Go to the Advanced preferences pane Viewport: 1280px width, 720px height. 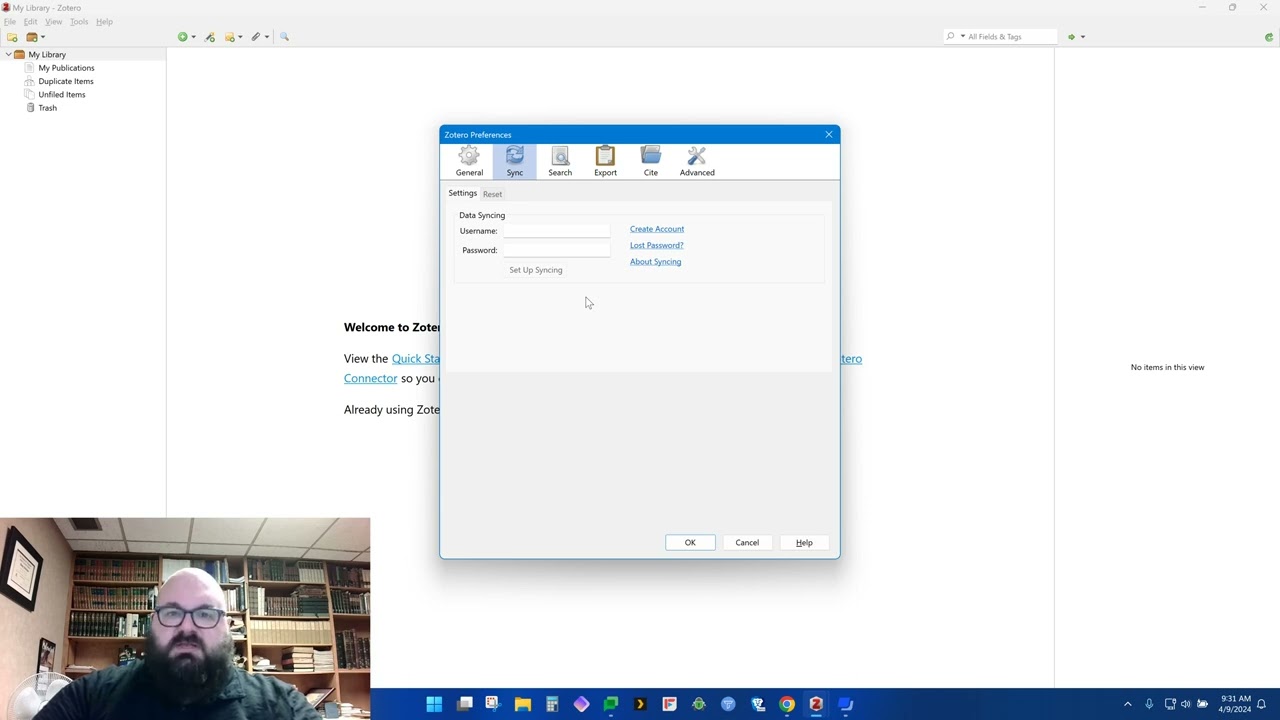click(x=697, y=161)
